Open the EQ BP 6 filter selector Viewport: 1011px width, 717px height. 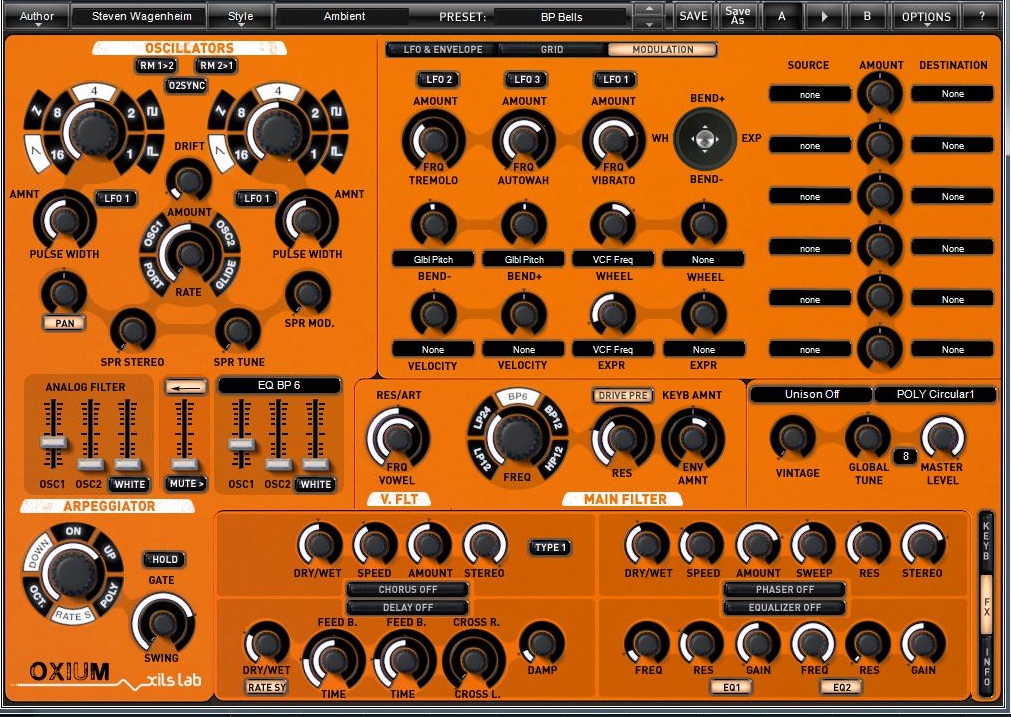(x=279, y=386)
